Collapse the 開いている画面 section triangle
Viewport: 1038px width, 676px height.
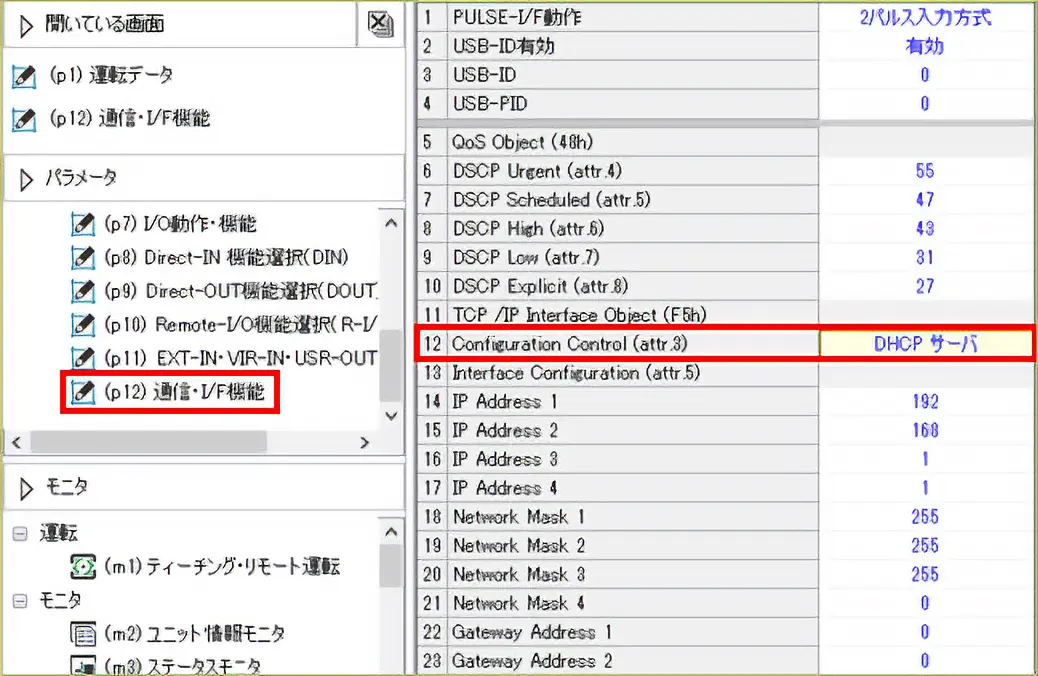coord(26,25)
